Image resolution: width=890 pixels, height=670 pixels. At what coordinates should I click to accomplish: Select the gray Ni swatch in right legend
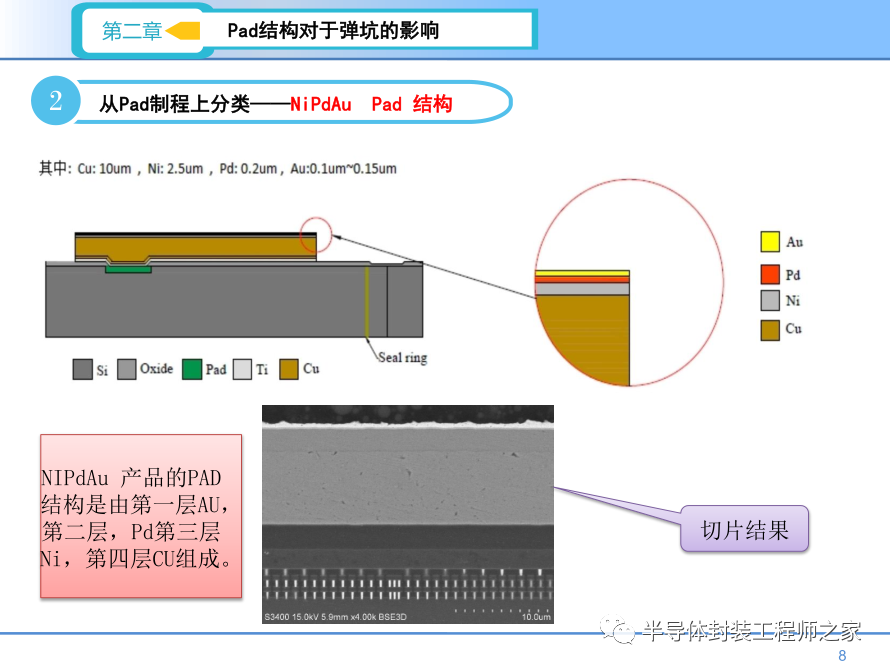click(769, 301)
